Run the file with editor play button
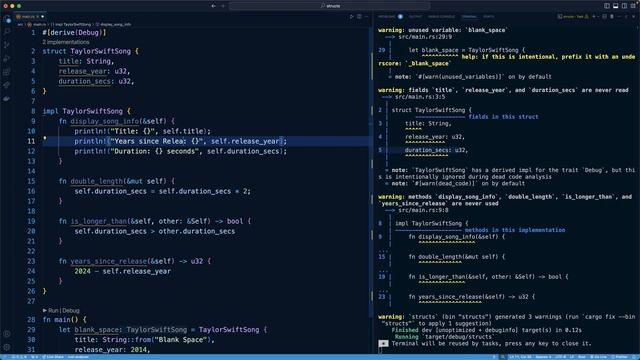The width and height of the screenshot is (640, 360). [x=351, y=17]
